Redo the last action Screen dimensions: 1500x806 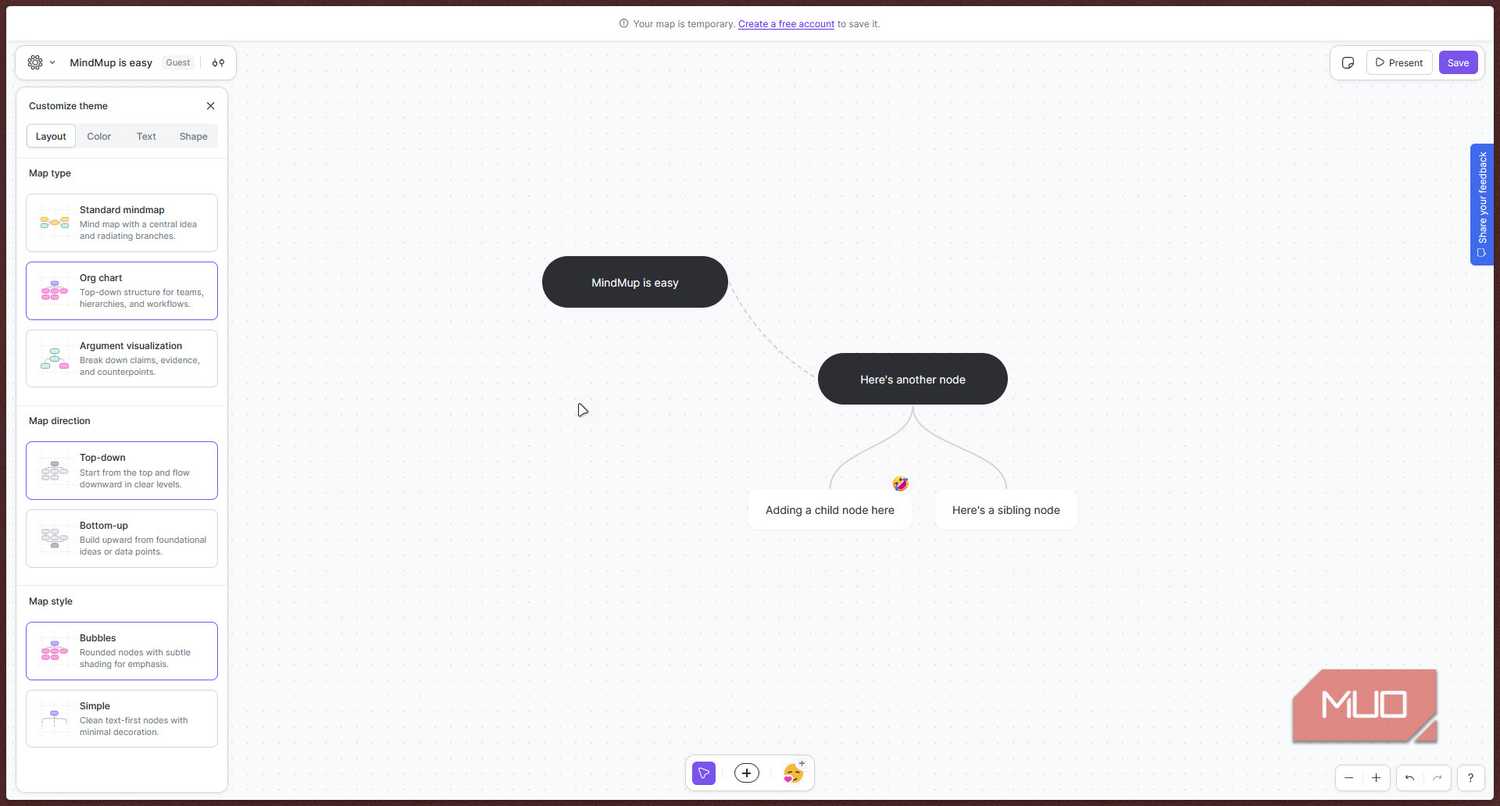coord(1437,778)
